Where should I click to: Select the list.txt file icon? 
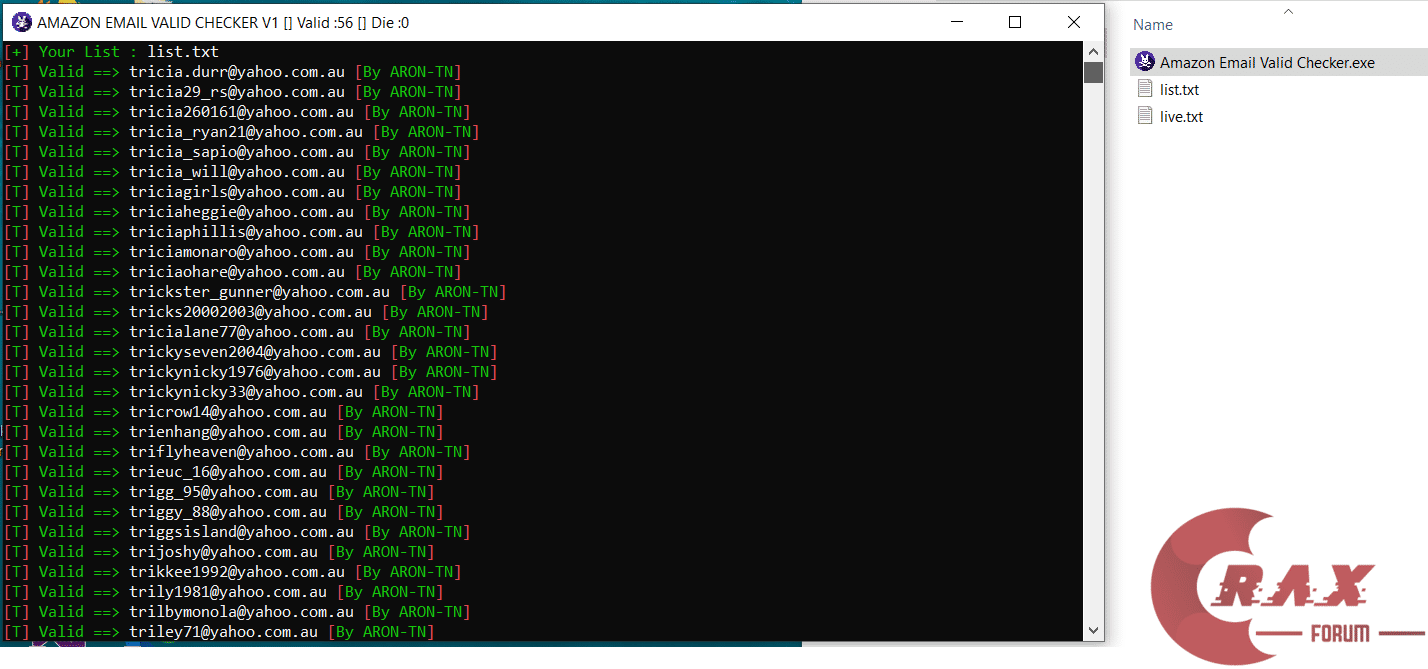(x=1145, y=89)
